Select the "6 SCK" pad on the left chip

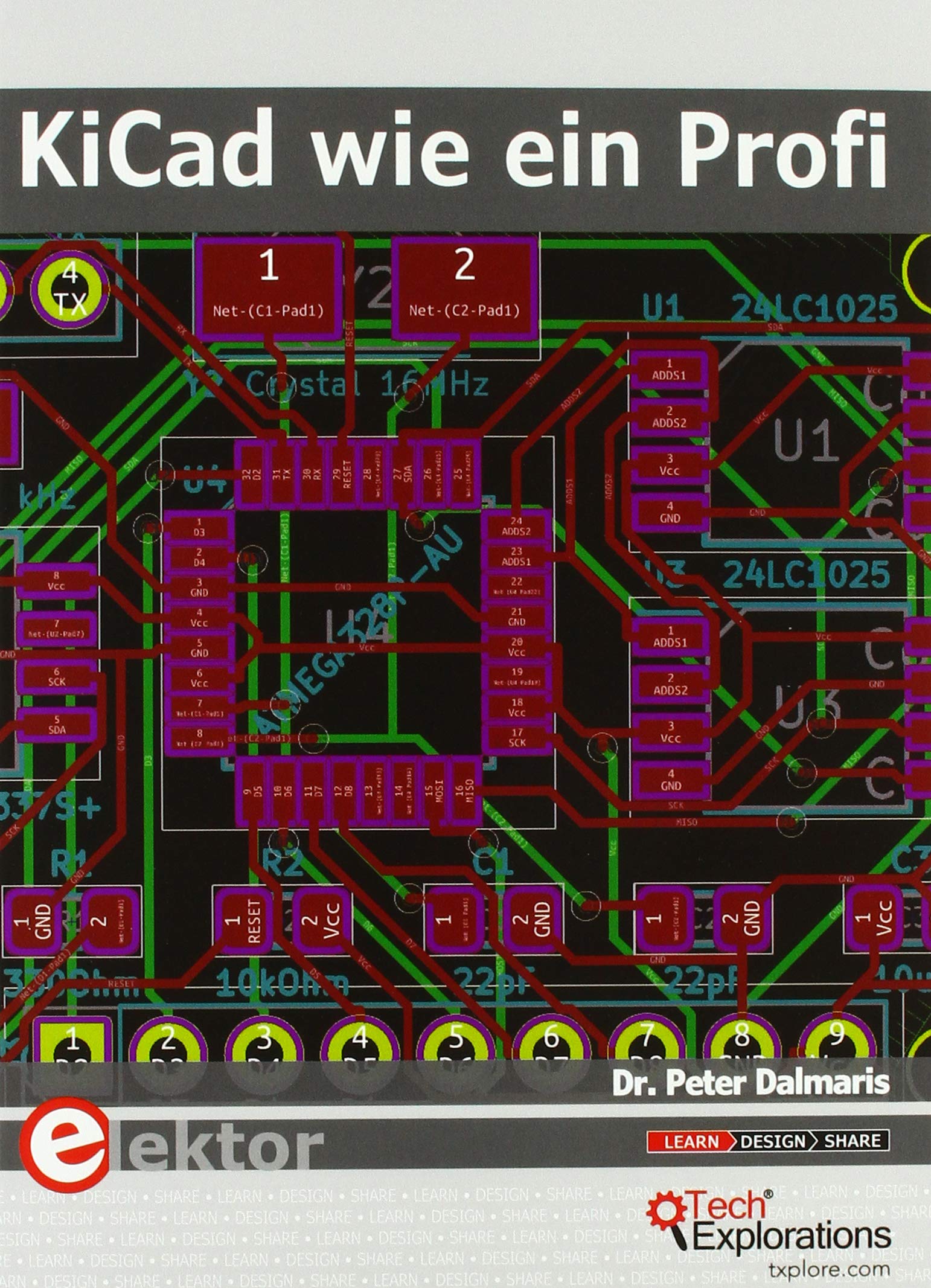pyautogui.click(x=57, y=676)
